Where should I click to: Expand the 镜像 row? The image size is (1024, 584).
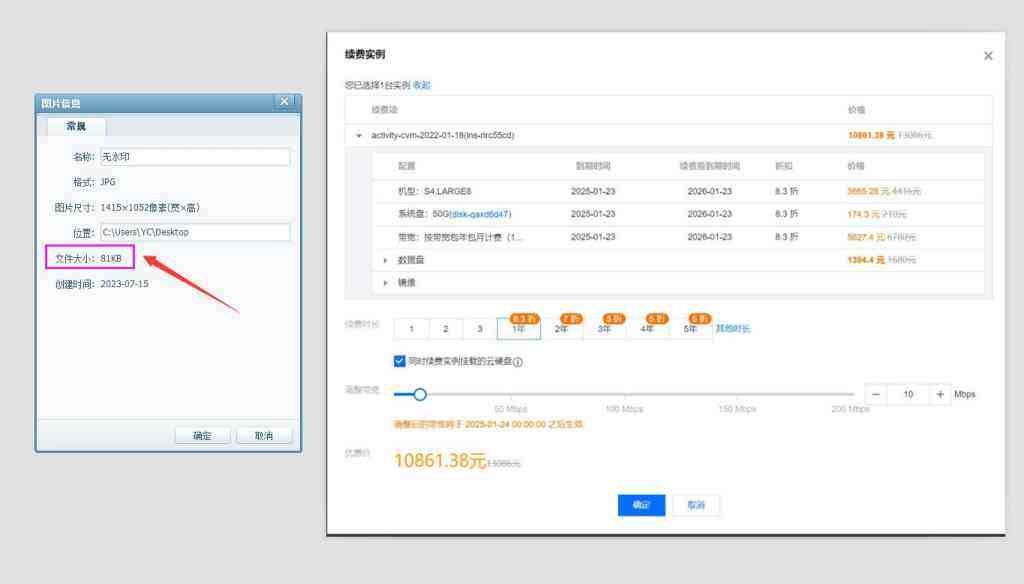pyautogui.click(x=386, y=283)
